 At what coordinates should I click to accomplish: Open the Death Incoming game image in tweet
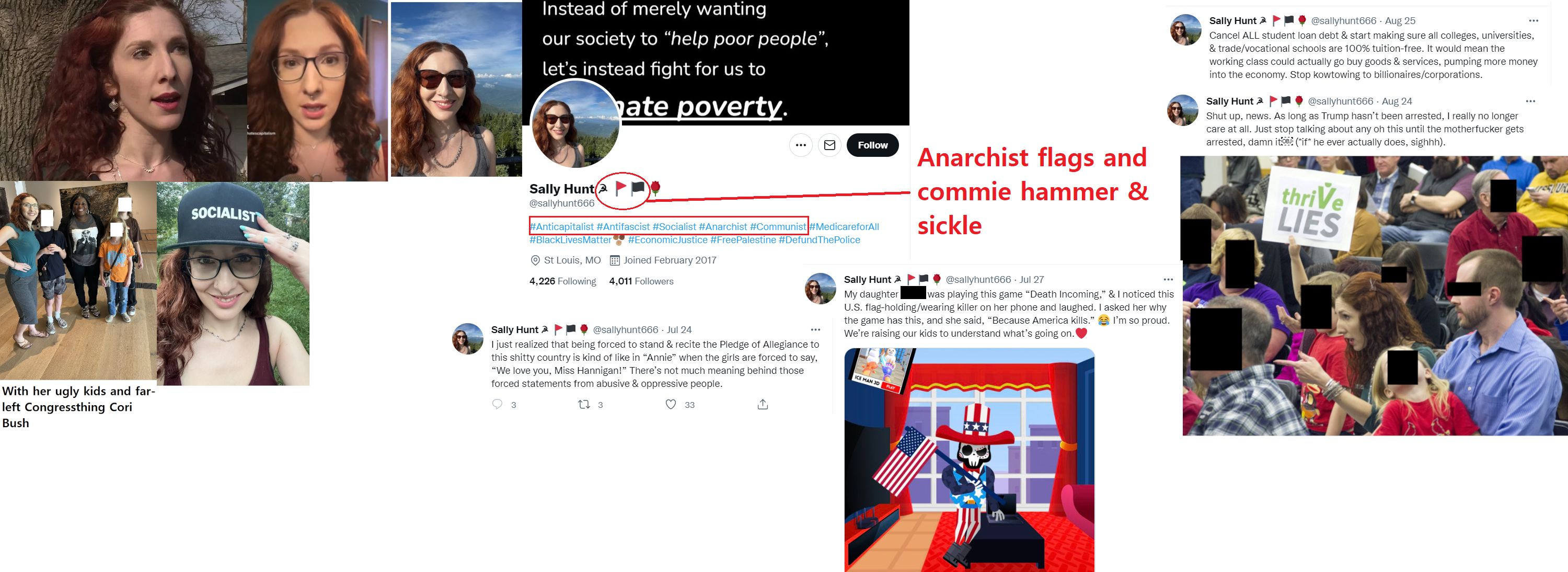(x=969, y=460)
